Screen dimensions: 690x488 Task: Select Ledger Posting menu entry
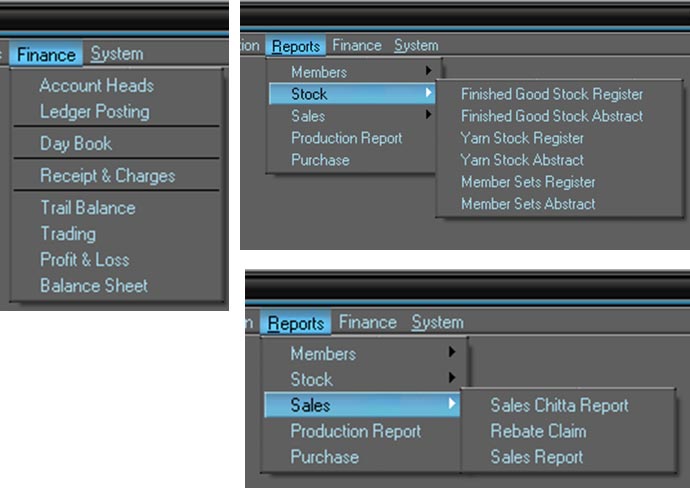coord(95,111)
